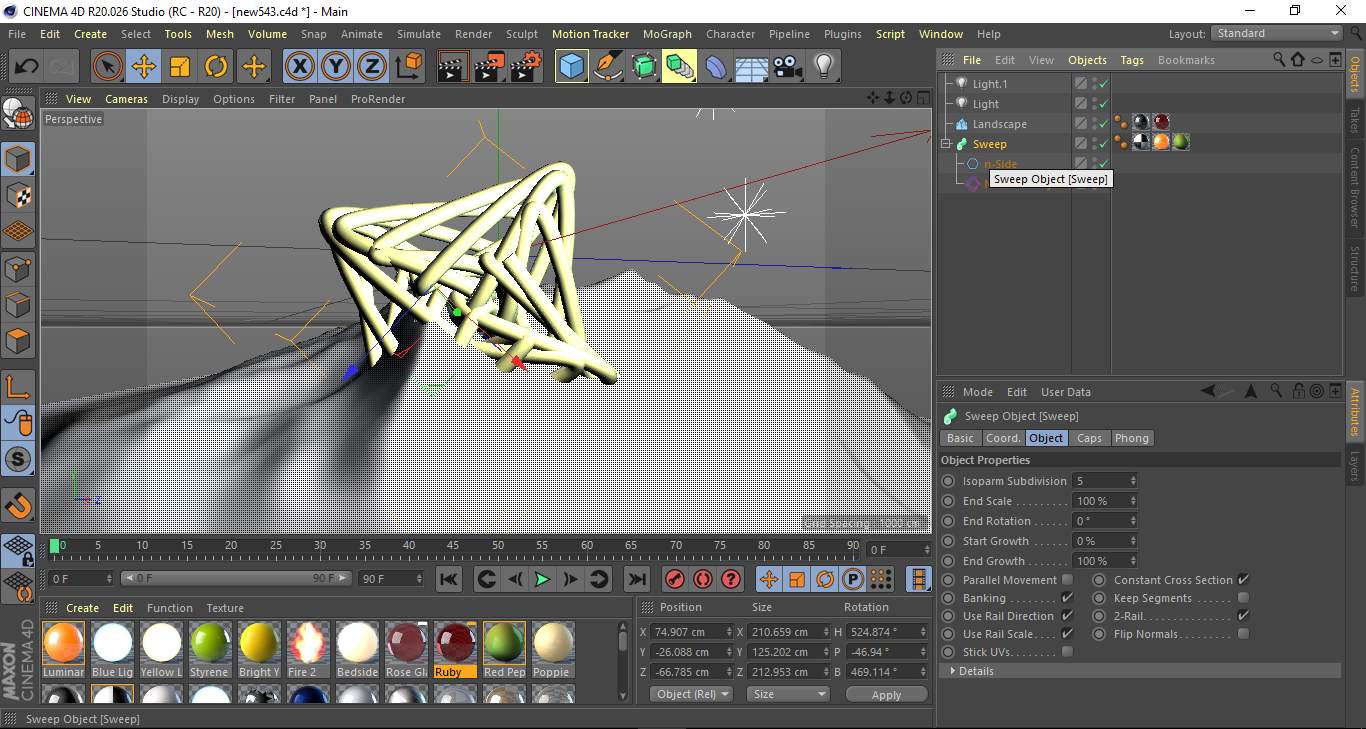
Task: Collapse the Sweep object tree
Action: point(946,144)
